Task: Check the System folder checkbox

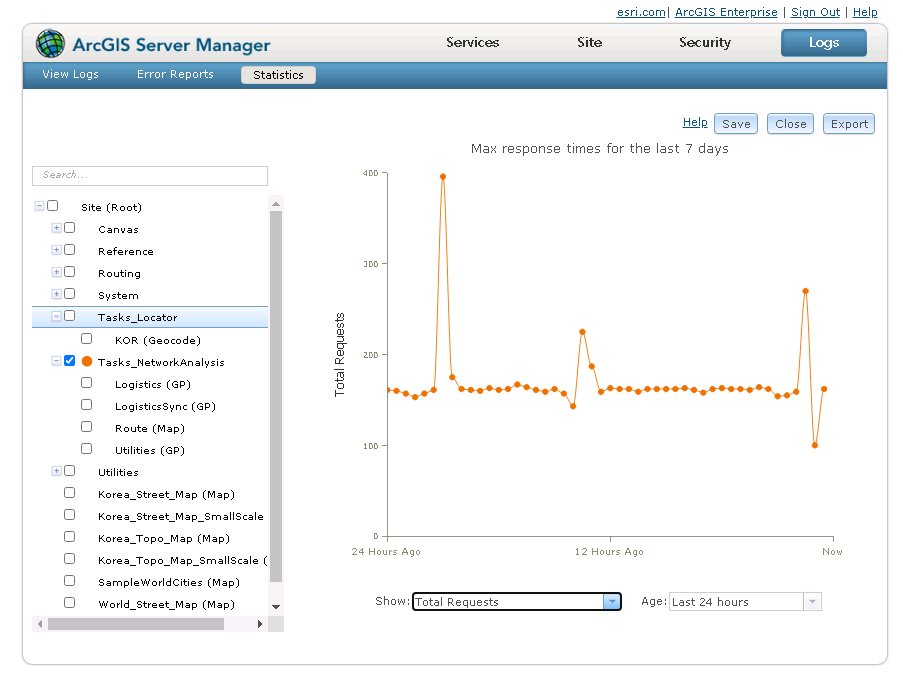Action: click(x=70, y=294)
